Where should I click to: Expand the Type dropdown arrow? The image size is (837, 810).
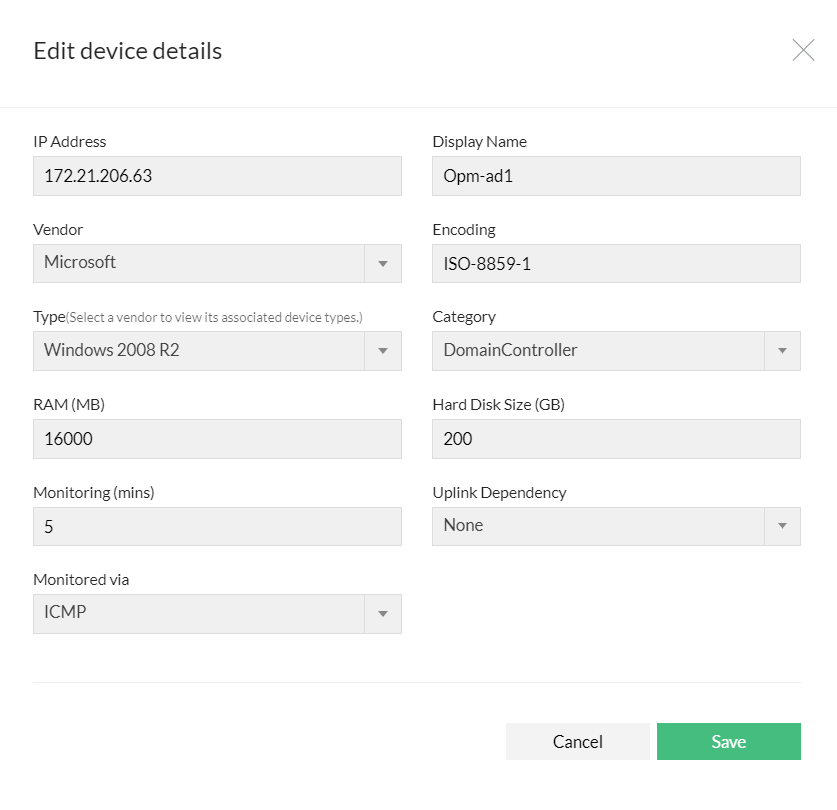[383, 351]
